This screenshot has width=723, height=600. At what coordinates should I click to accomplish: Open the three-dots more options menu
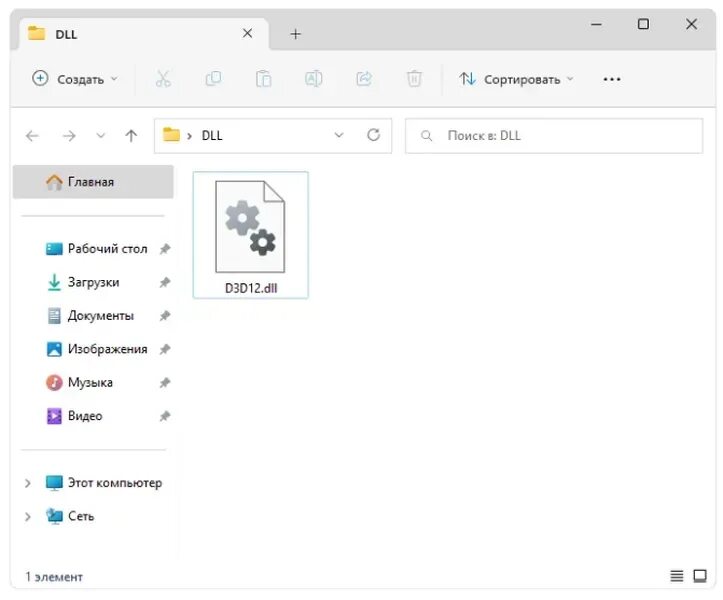(611, 79)
